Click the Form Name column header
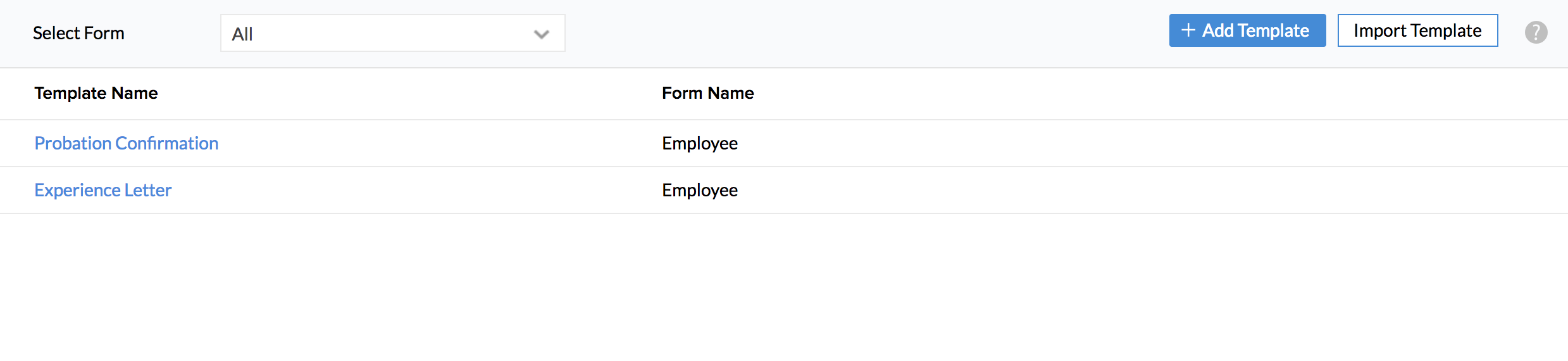This screenshot has width=1568, height=361. (708, 93)
